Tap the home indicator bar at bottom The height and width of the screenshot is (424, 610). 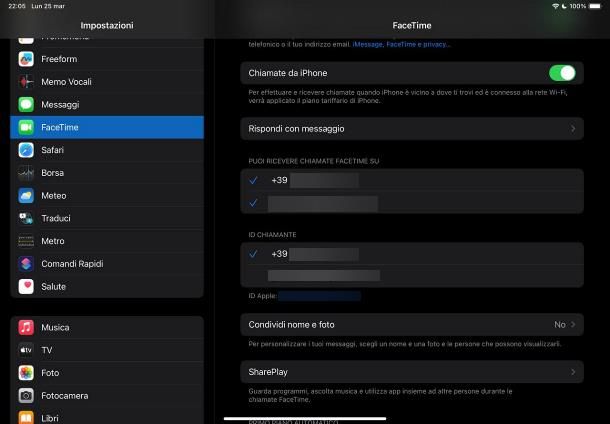click(305, 419)
